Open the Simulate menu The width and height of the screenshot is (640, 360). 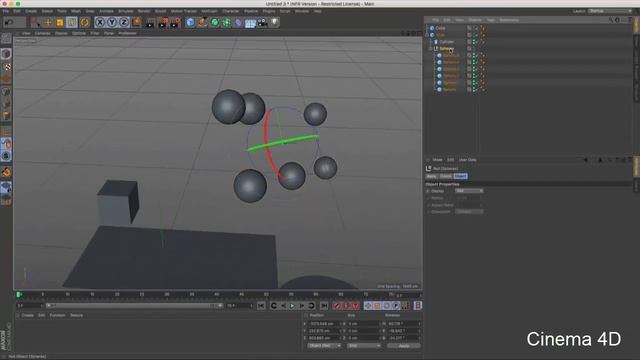125,11
